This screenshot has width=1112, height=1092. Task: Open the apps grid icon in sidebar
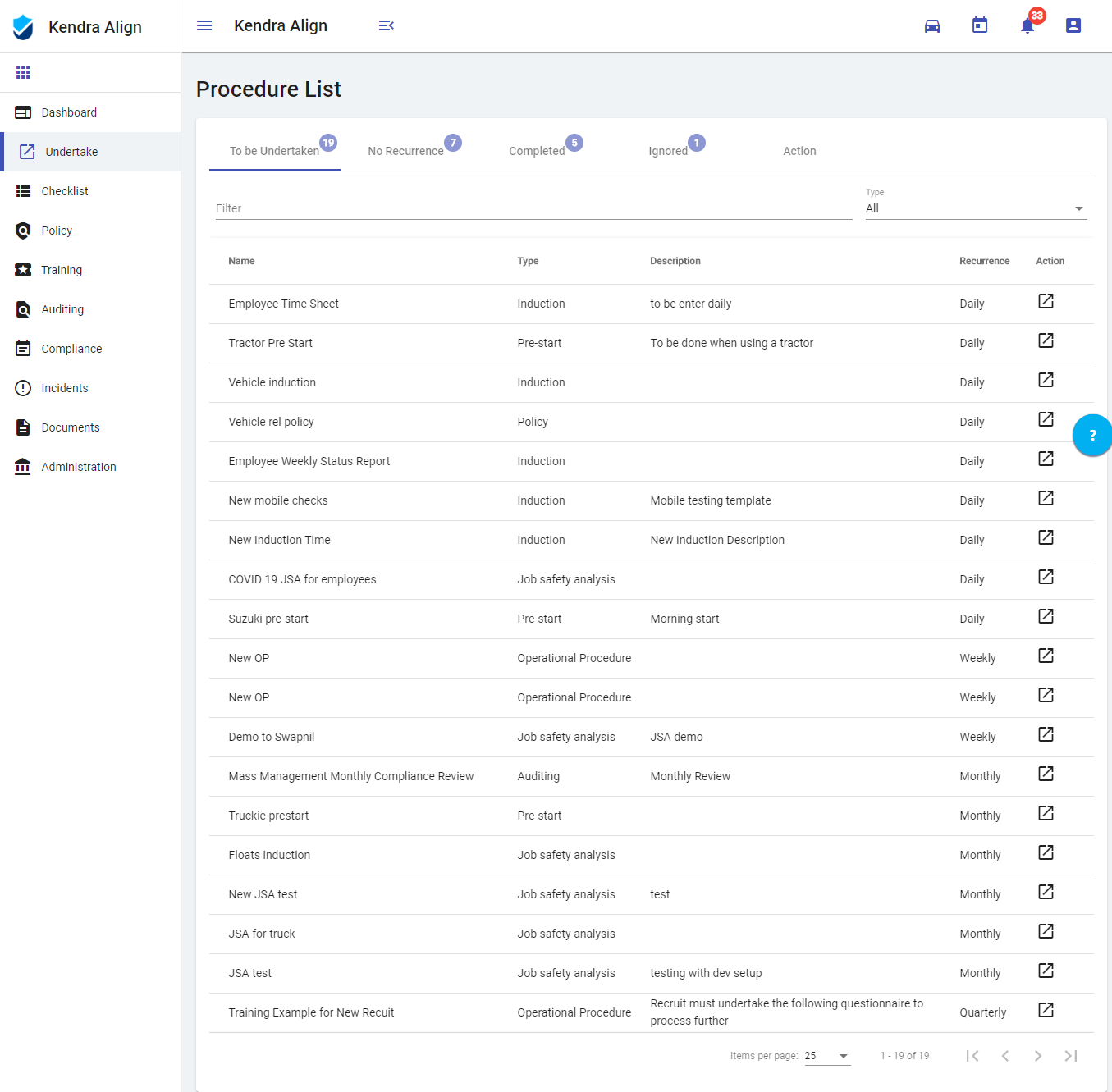[x=23, y=72]
